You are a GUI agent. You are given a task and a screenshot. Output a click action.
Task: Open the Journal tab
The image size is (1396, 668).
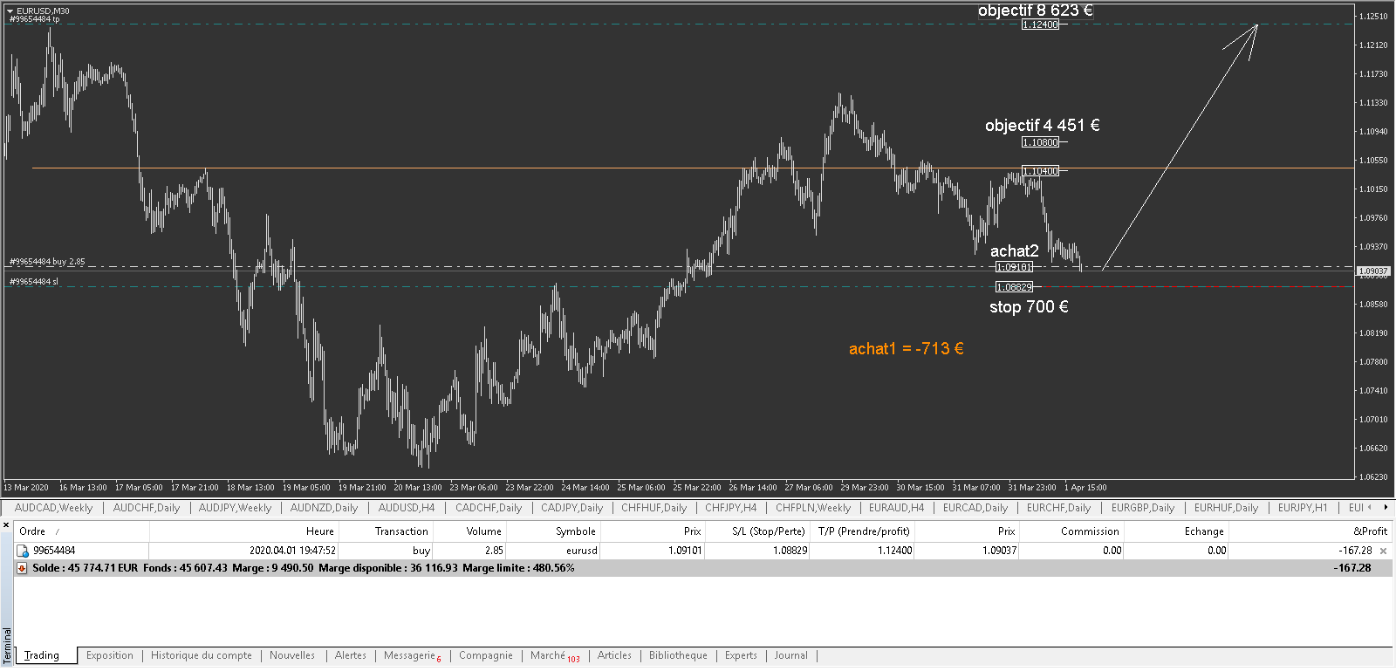(790, 655)
